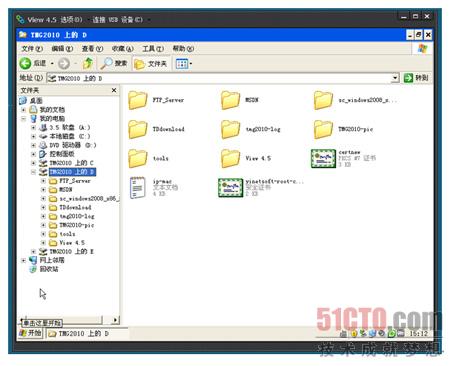Open the Views layout dropdown
Viewport: 450px width, 366px height.
184,64
